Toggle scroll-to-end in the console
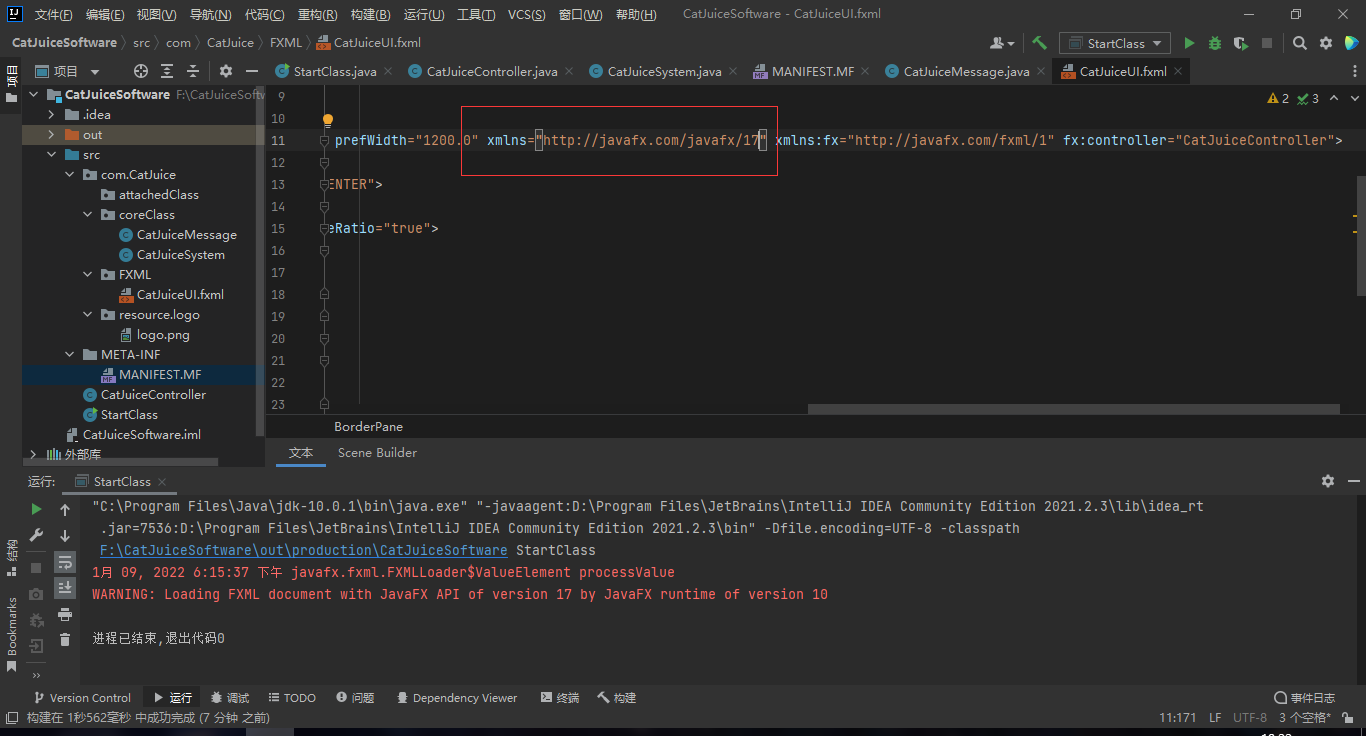This screenshot has height=736, width=1366. [x=65, y=589]
